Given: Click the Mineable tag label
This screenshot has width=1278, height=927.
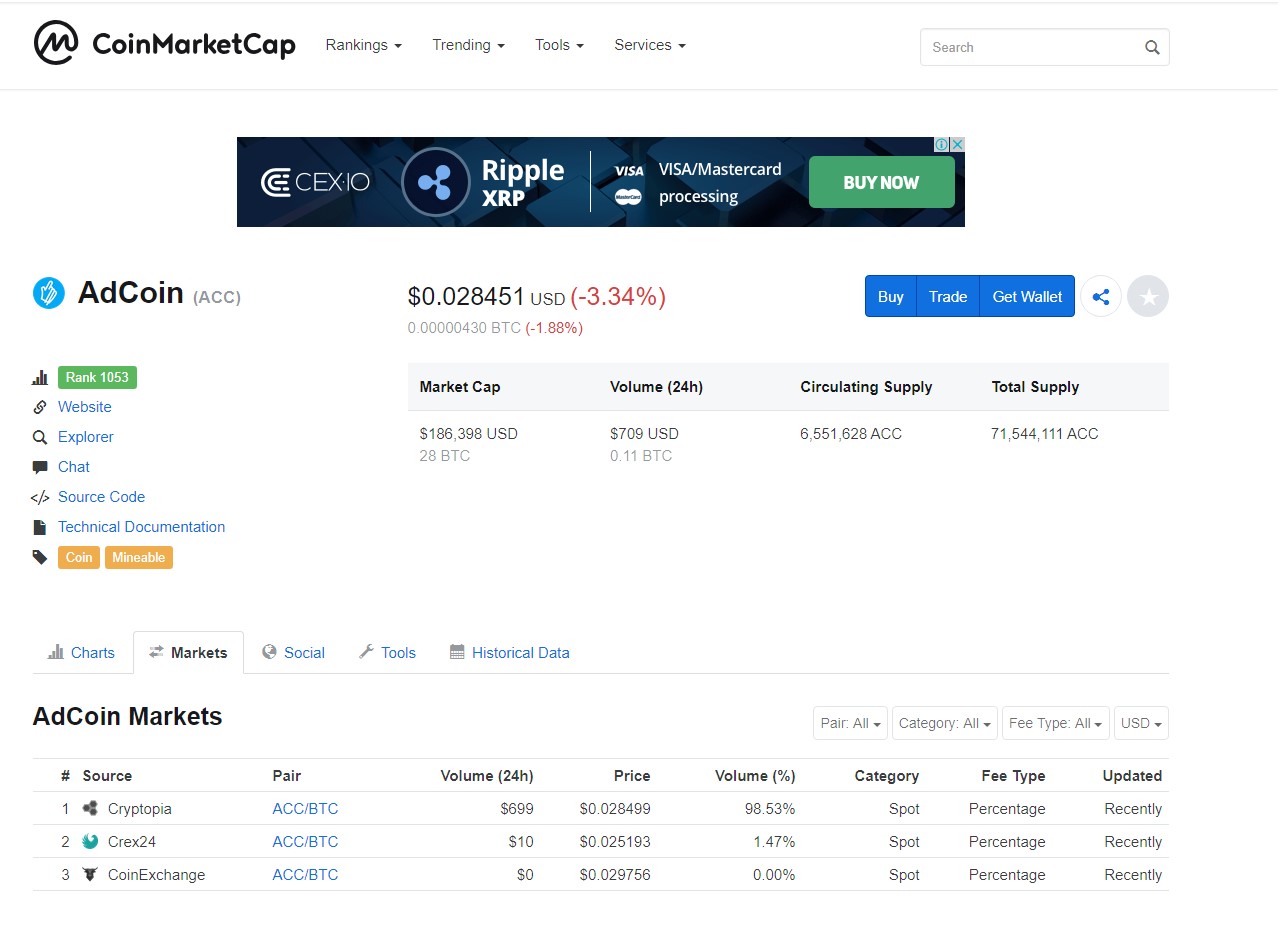Looking at the screenshot, I should 139,557.
